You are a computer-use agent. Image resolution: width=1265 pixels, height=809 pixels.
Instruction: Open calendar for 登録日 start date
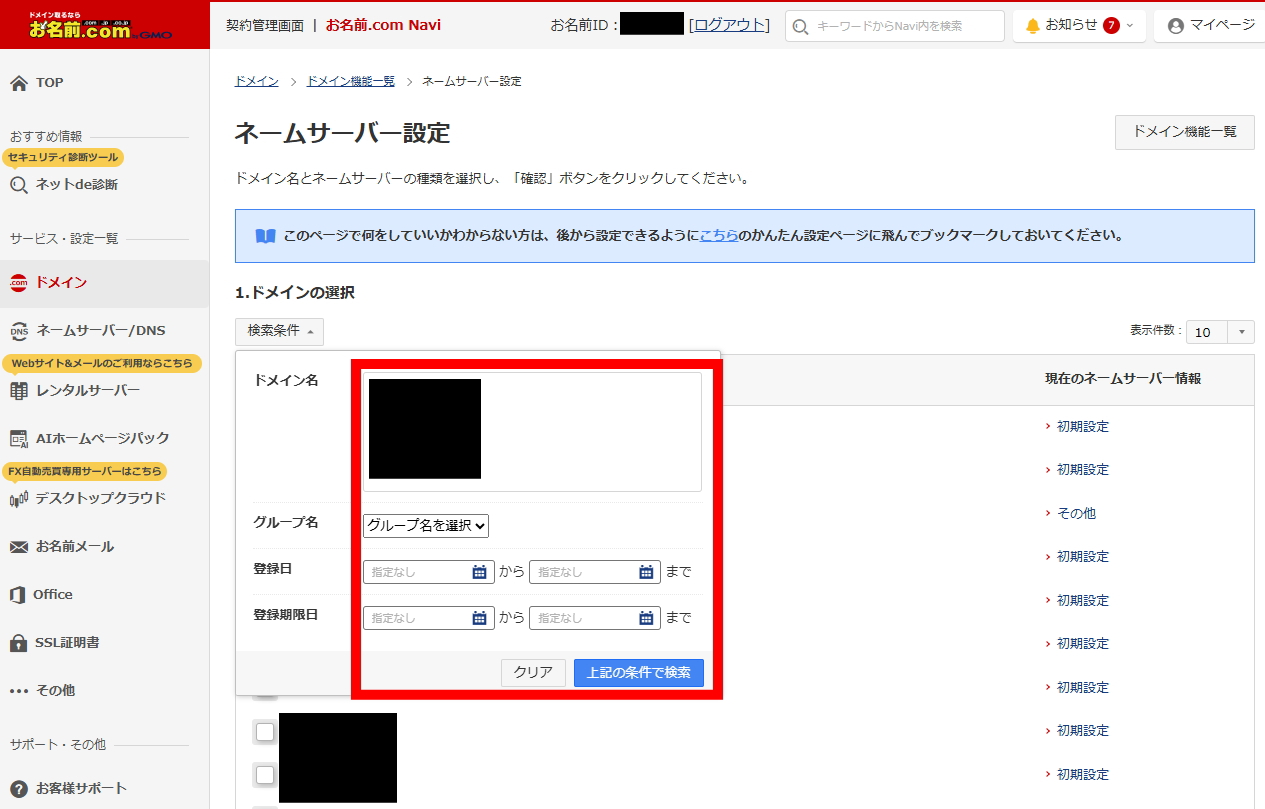click(x=479, y=572)
